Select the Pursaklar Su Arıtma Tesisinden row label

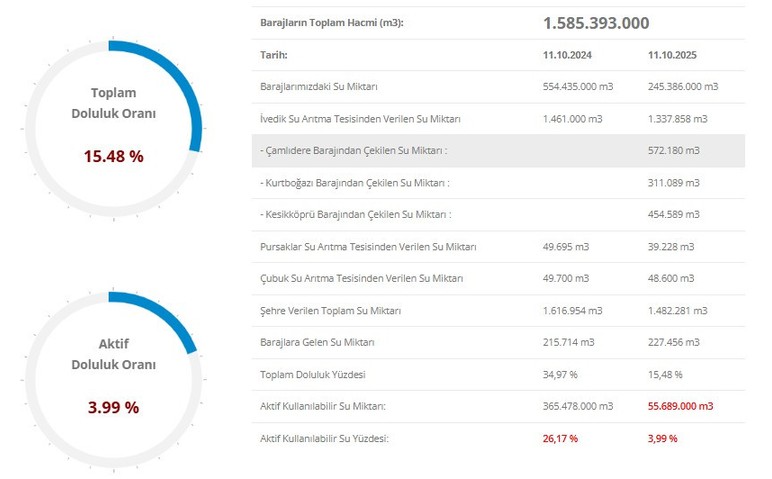tap(367, 247)
